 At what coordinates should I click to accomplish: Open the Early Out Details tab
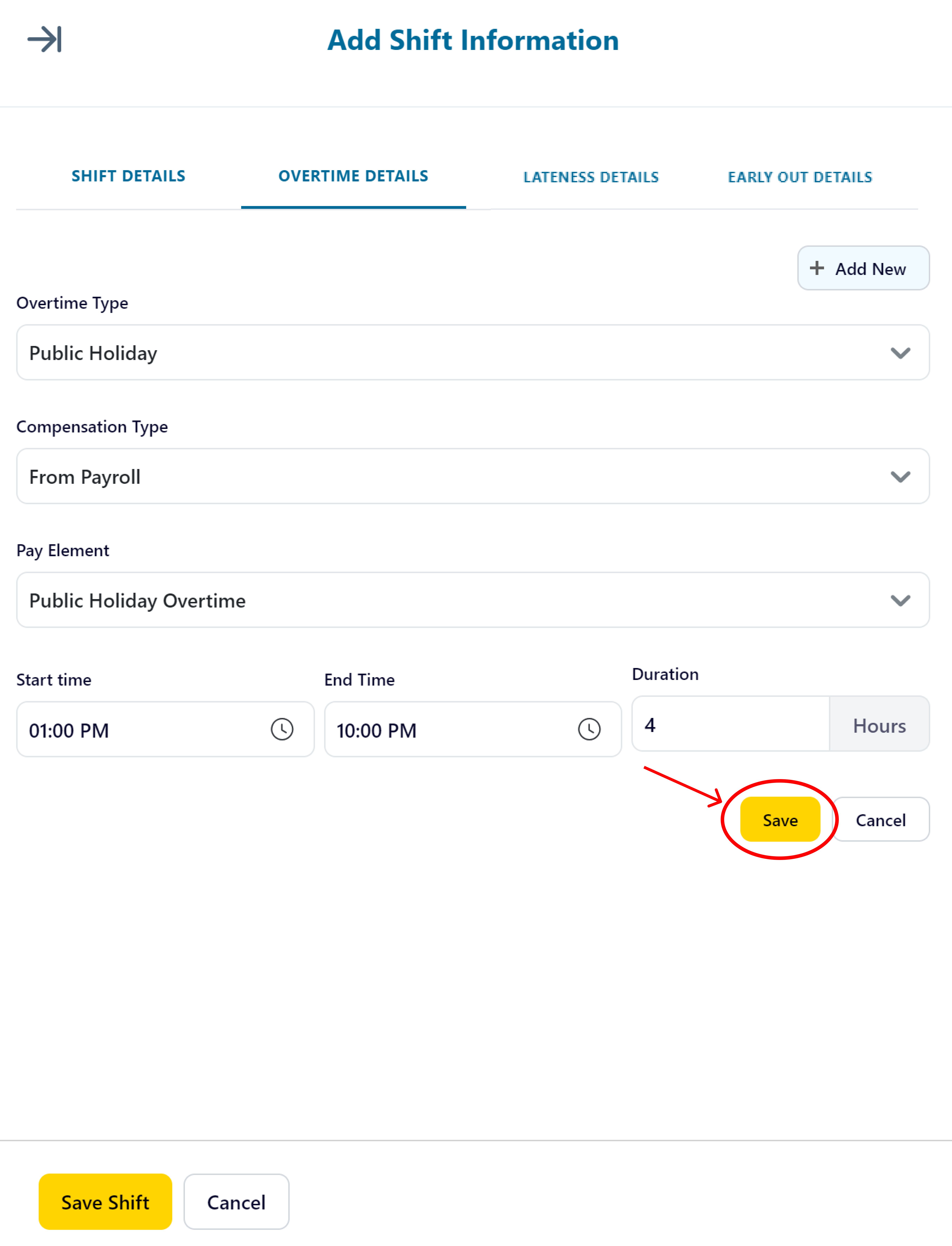point(800,177)
